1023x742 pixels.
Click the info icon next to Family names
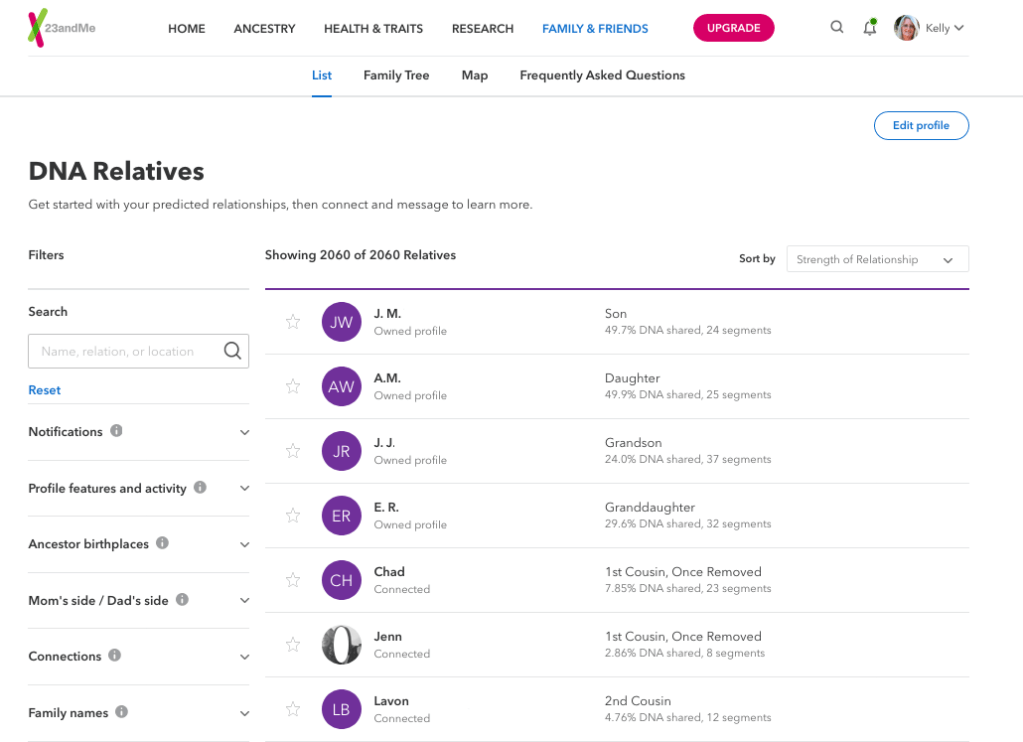coord(121,712)
